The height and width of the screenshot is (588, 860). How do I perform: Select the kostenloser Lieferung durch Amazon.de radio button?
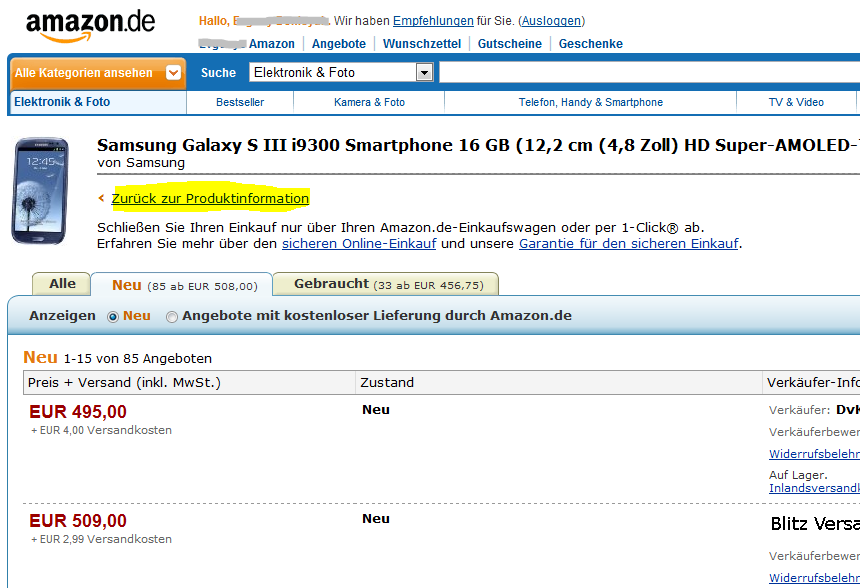(172, 317)
